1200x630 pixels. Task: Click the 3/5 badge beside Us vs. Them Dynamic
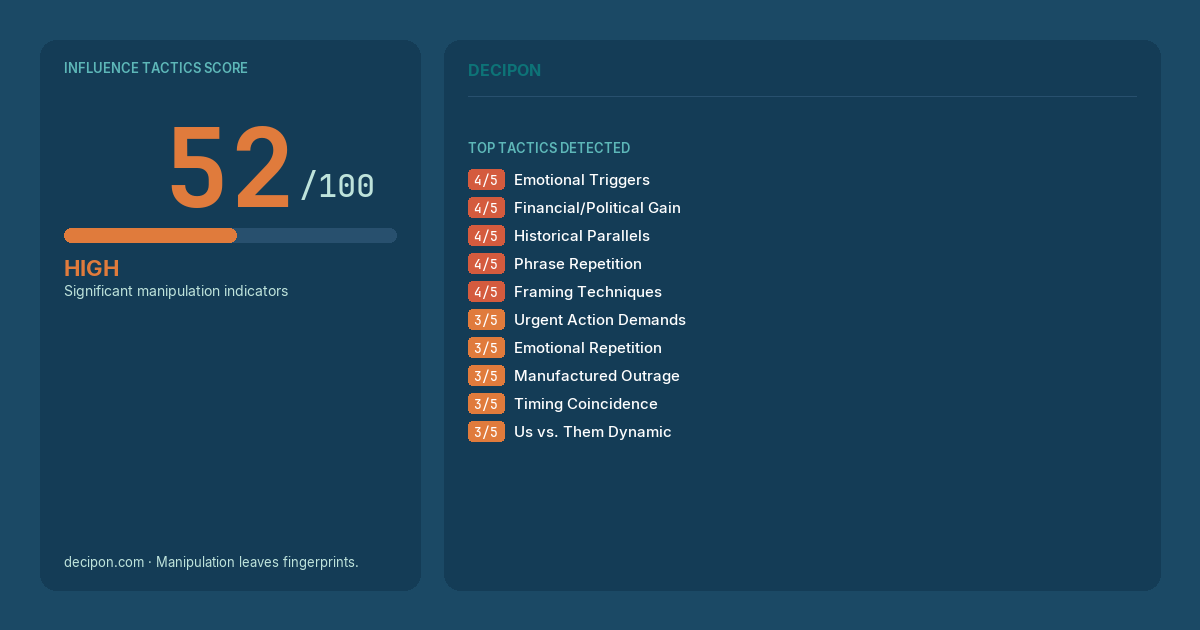486,432
